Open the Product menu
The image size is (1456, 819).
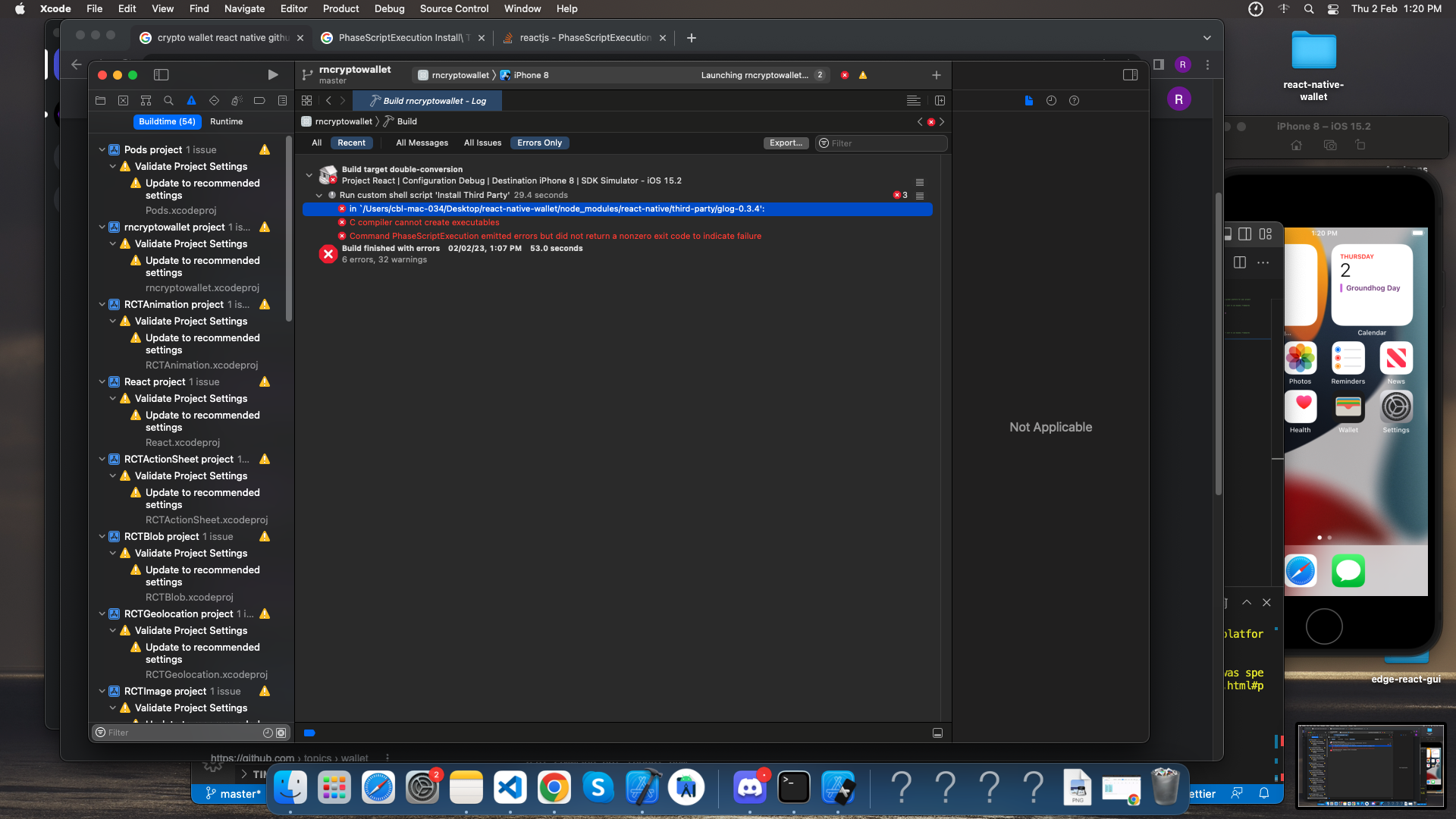tap(340, 8)
